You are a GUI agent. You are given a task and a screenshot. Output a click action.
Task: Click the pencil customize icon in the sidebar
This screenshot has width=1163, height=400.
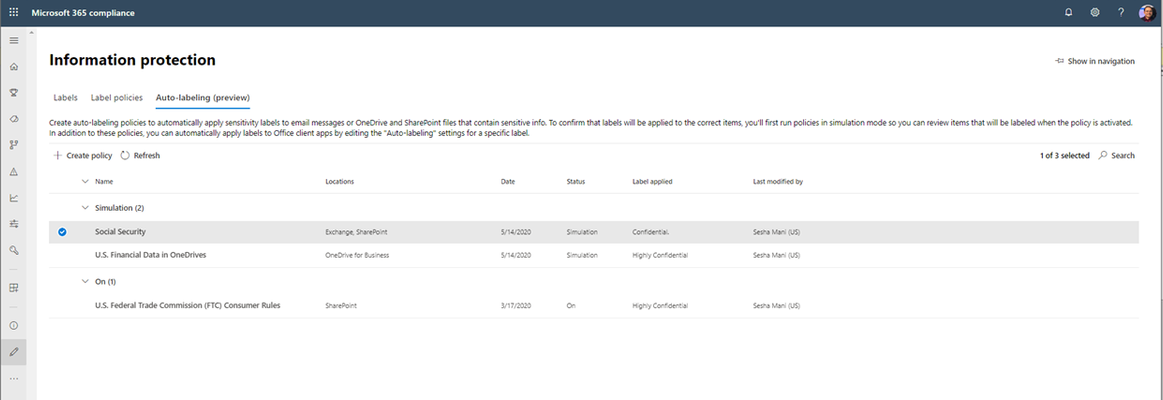(13, 352)
